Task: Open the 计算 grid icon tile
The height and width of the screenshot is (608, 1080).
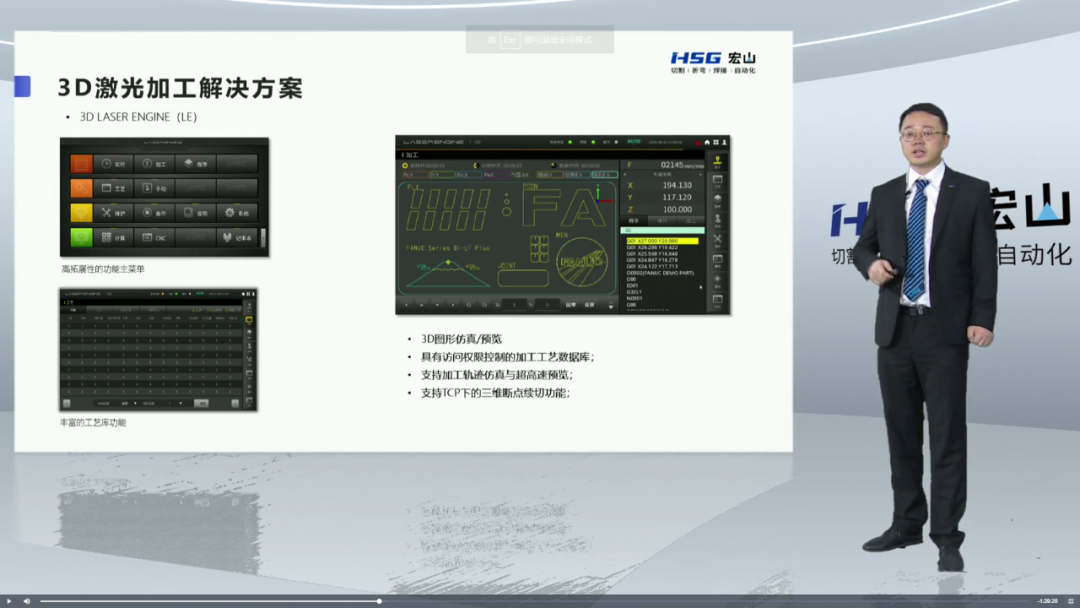Action: click(114, 238)
